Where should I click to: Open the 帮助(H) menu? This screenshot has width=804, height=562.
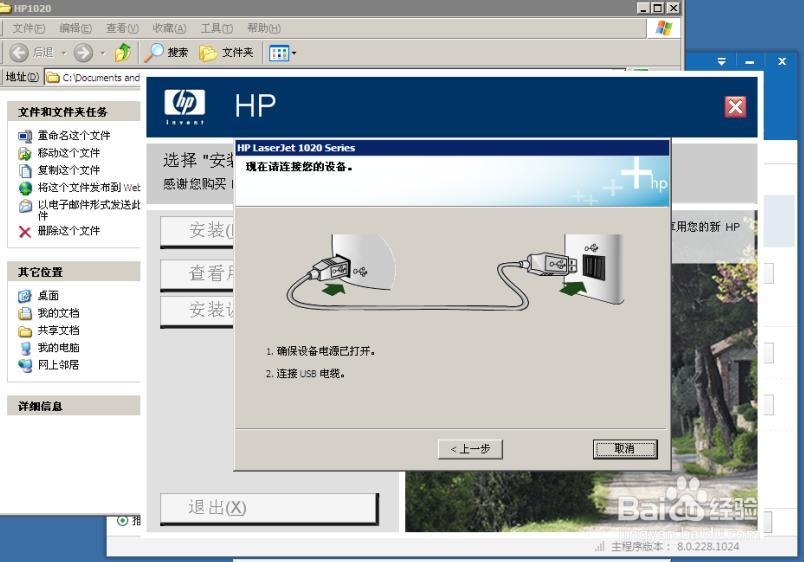[x=264, y=28]
